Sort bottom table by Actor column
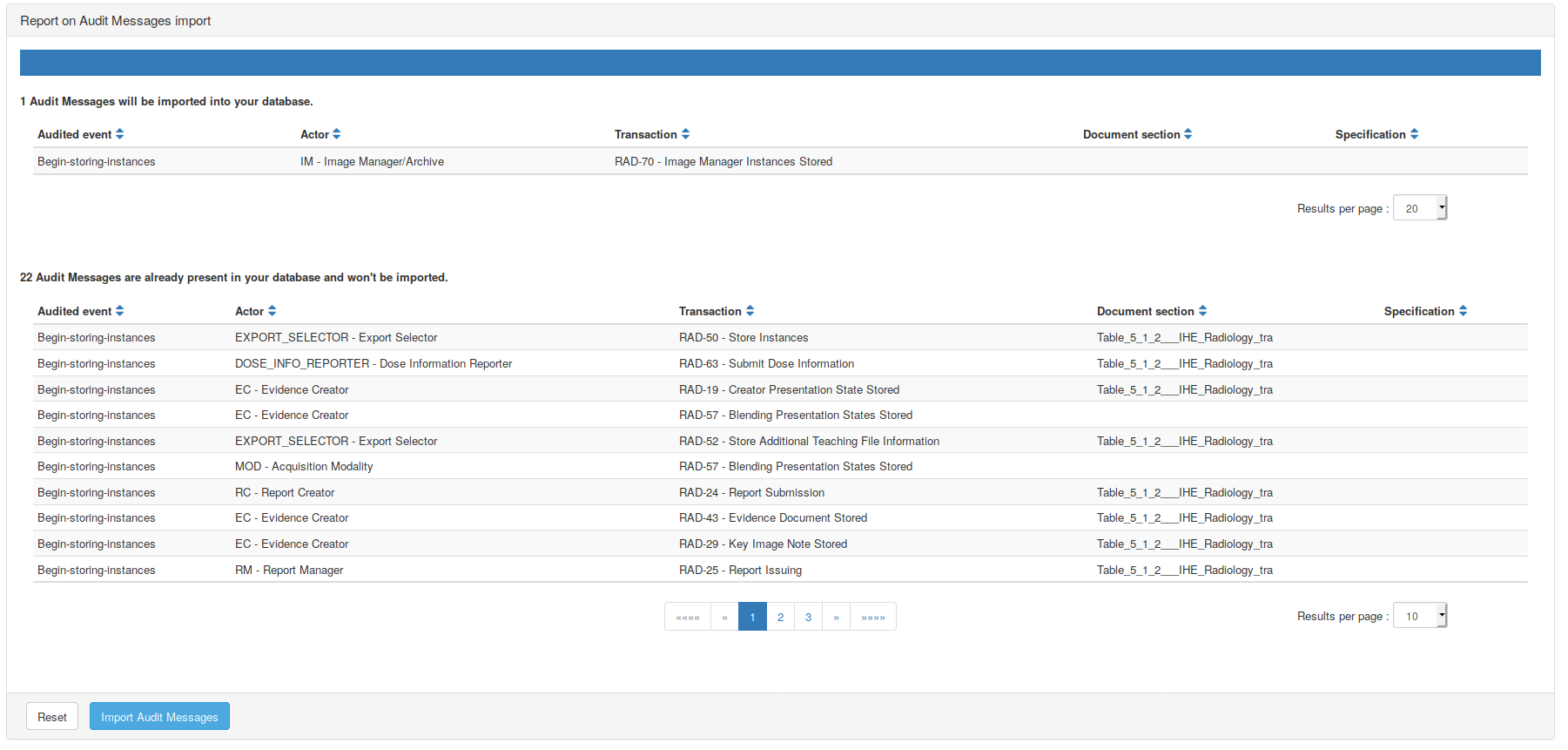Screen dimensions: 1568x750 [x=273, y=311]
